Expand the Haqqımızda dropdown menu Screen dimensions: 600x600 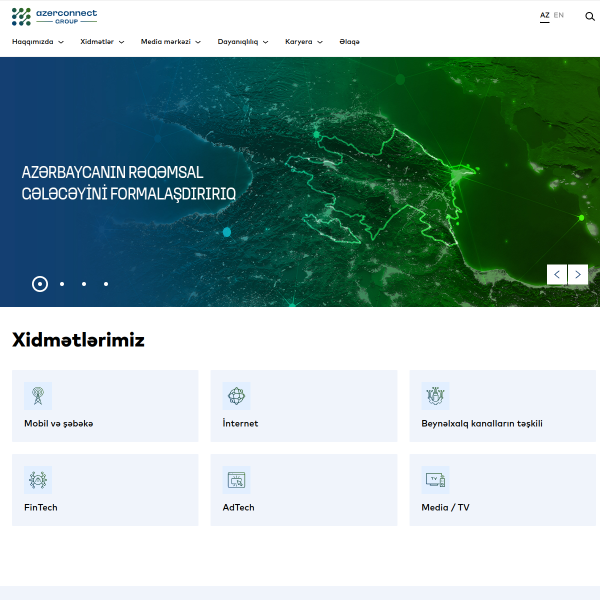(x=38, y=42)
